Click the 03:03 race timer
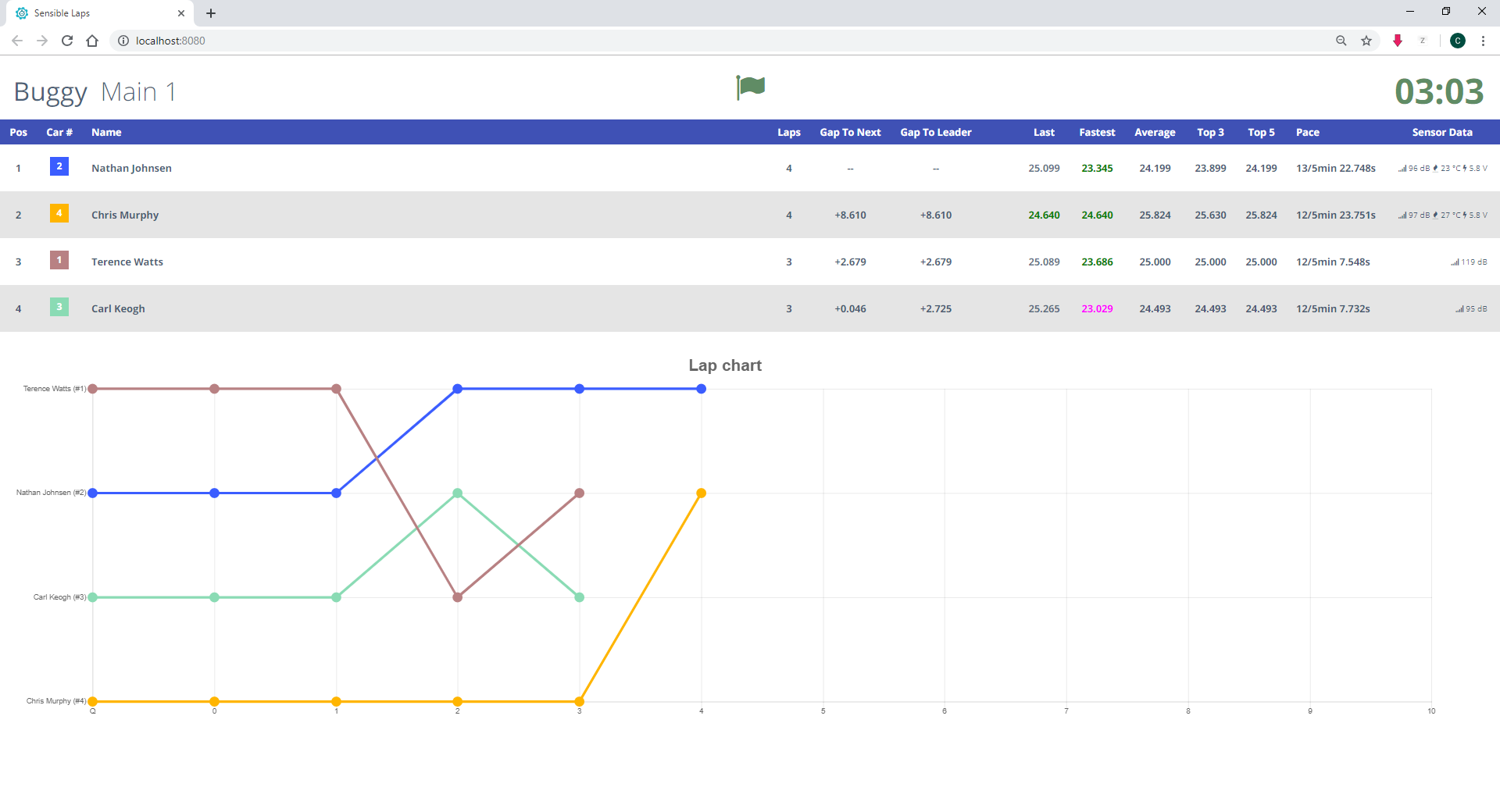The image size is (1500, 812). tap(1438, 91)
